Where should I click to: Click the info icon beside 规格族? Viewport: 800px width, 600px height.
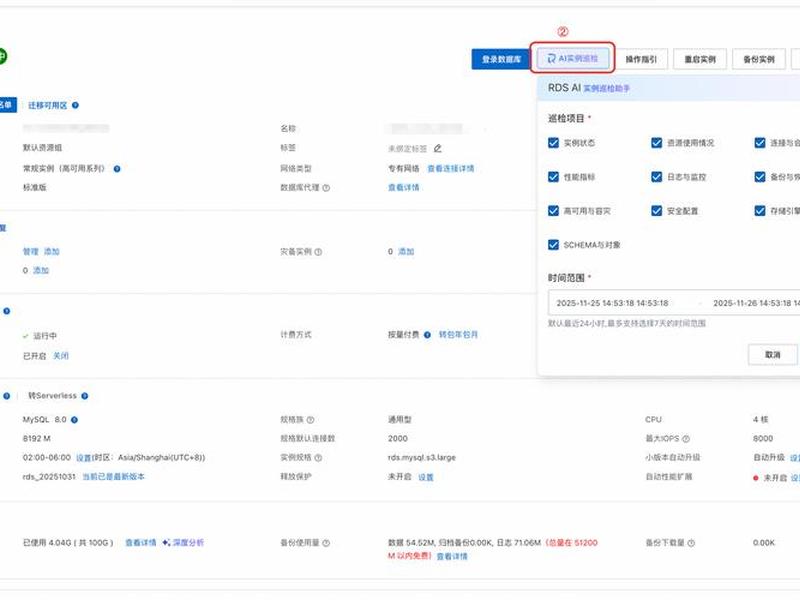pyautogui.click(x=310, y=420)
